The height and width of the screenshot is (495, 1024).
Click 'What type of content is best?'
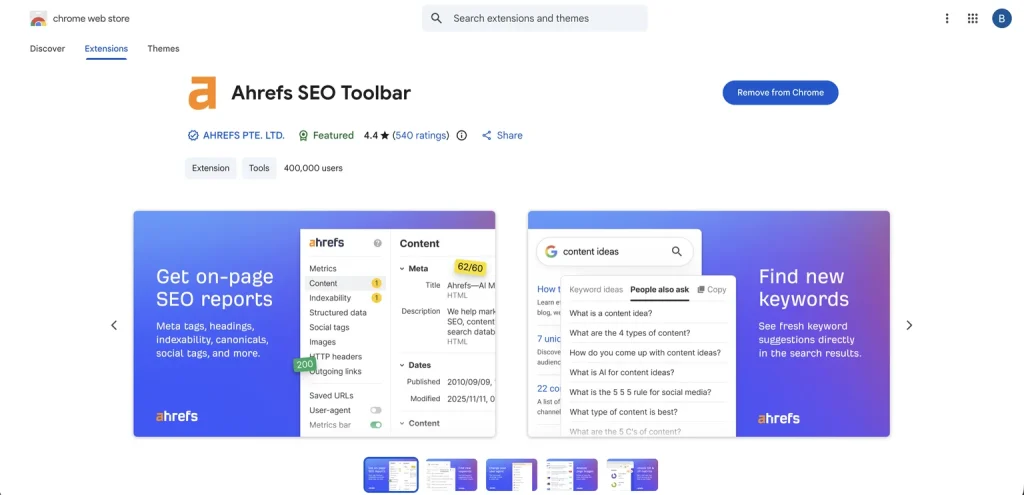point(623,412)
